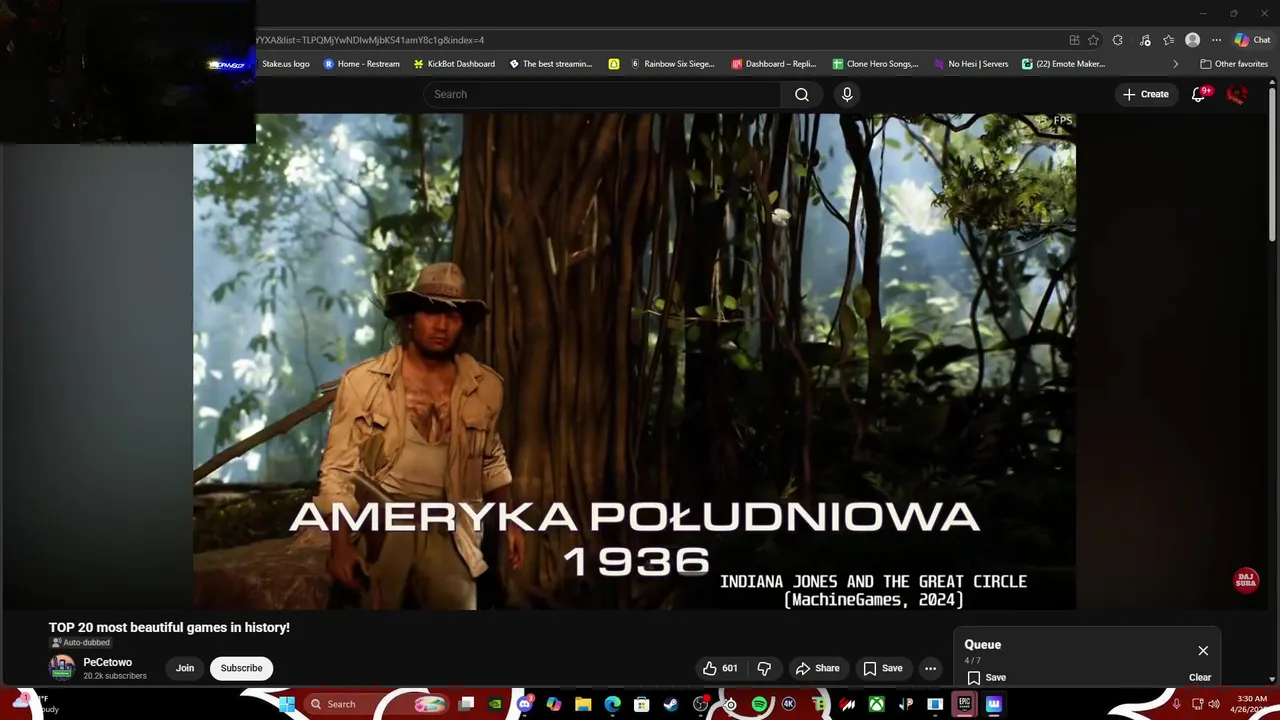Click the YouTube search magnifier button
Viewport: 1280px width, 720px height.
802,94
